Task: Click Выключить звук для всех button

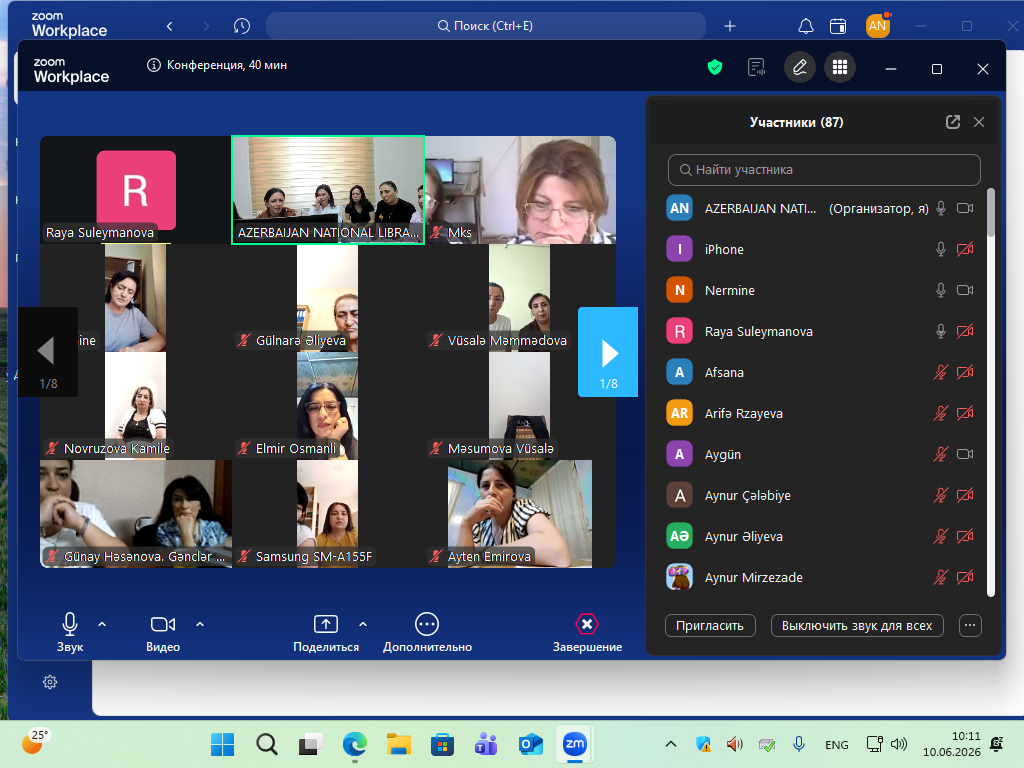Action: [x=857, y=626]
